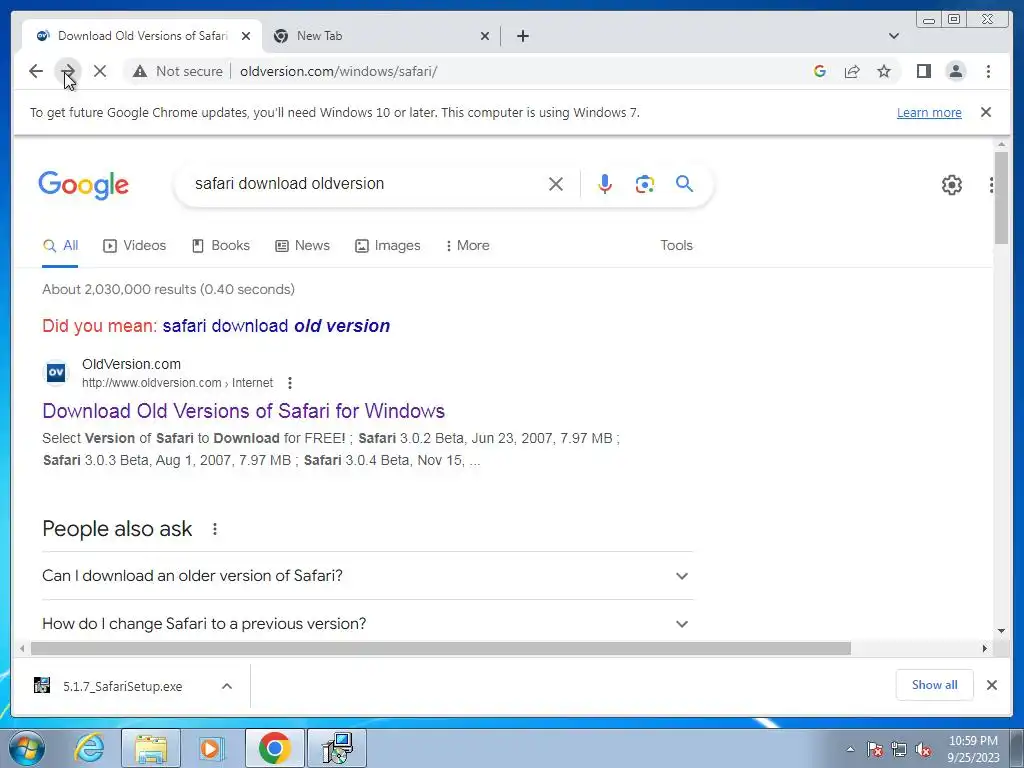
Task: Toggle Chrome side panel
Action: pos(923,71)
